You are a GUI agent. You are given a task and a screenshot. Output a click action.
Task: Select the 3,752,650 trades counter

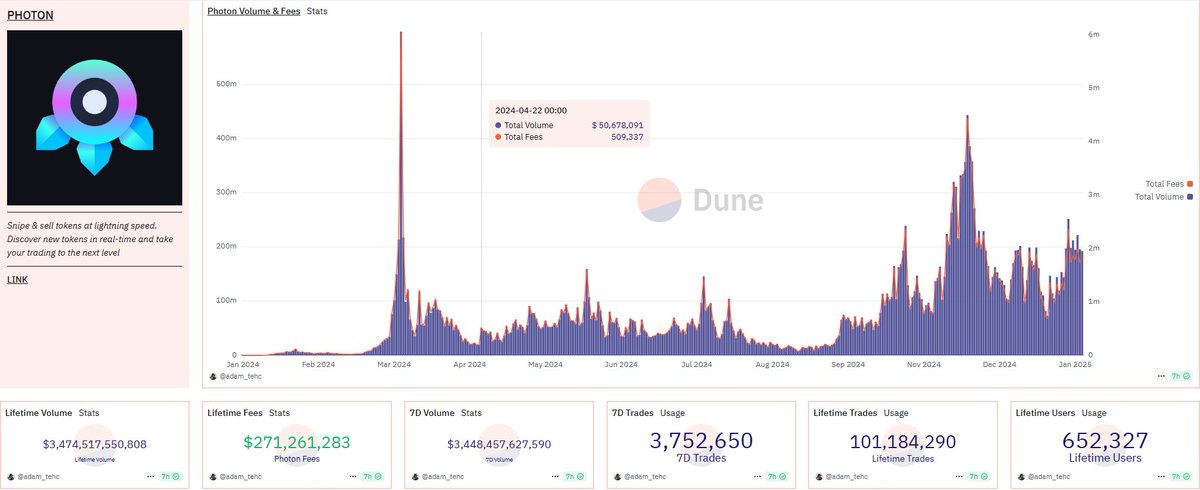tap(701, 441)
